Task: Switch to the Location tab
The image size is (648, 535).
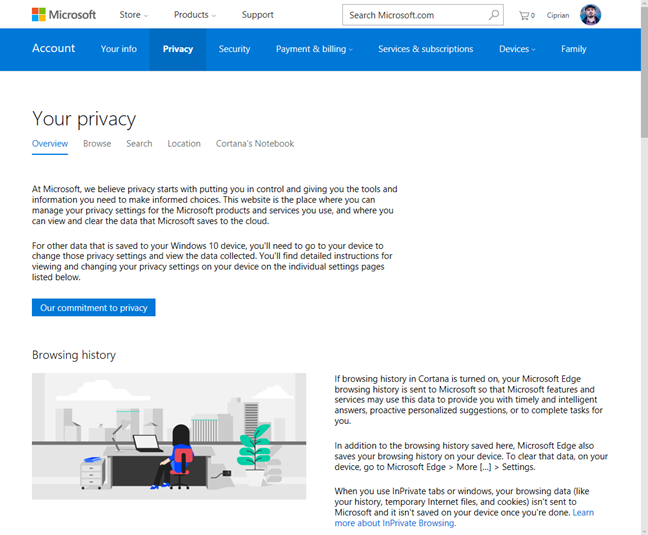Action: click(184, 144)
